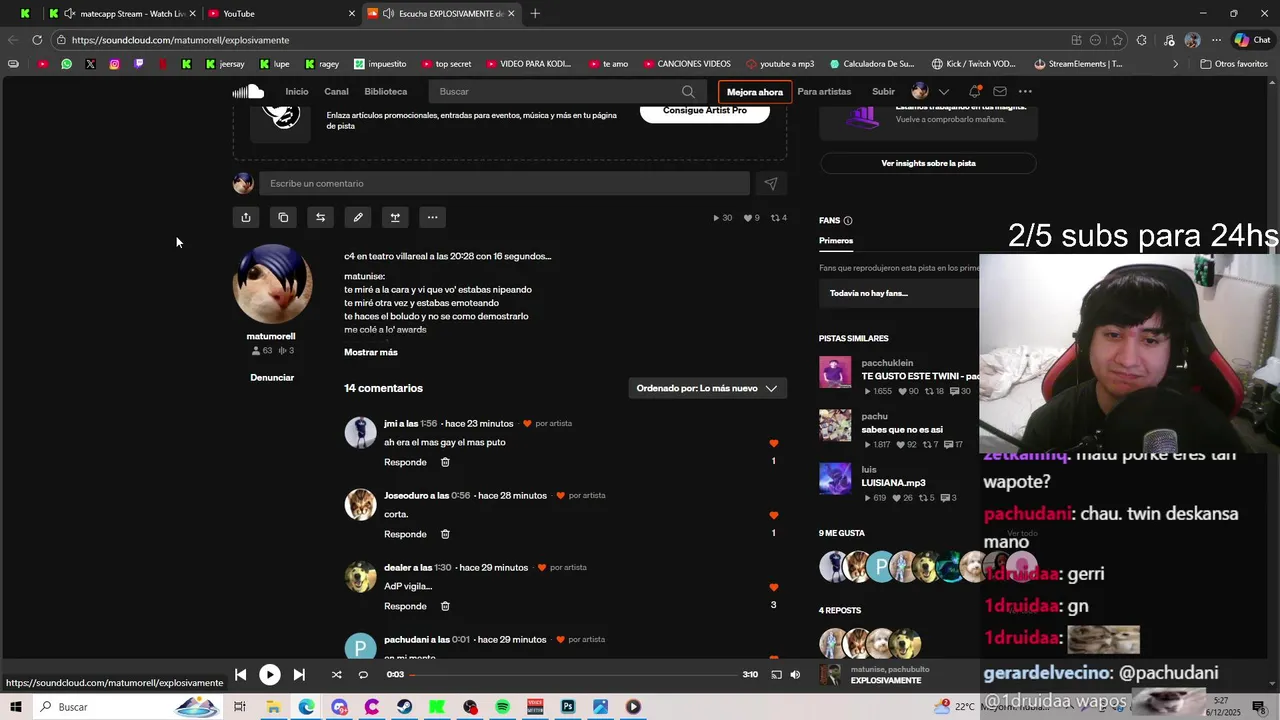Open Task View on the taskbar
The image size is (1280, 720).
tap(240, 707)
